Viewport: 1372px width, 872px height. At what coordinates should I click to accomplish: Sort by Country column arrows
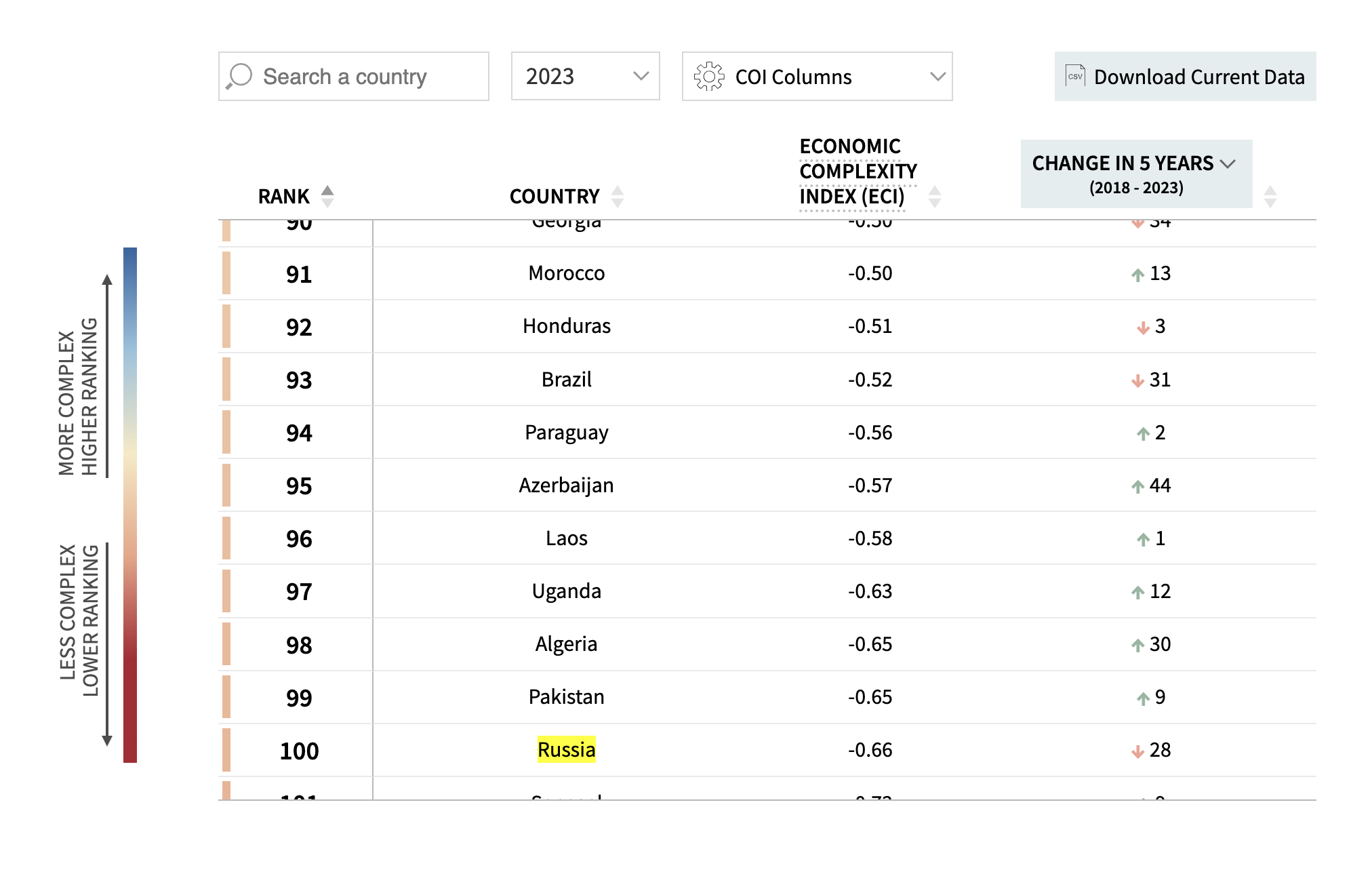(618, 197)
